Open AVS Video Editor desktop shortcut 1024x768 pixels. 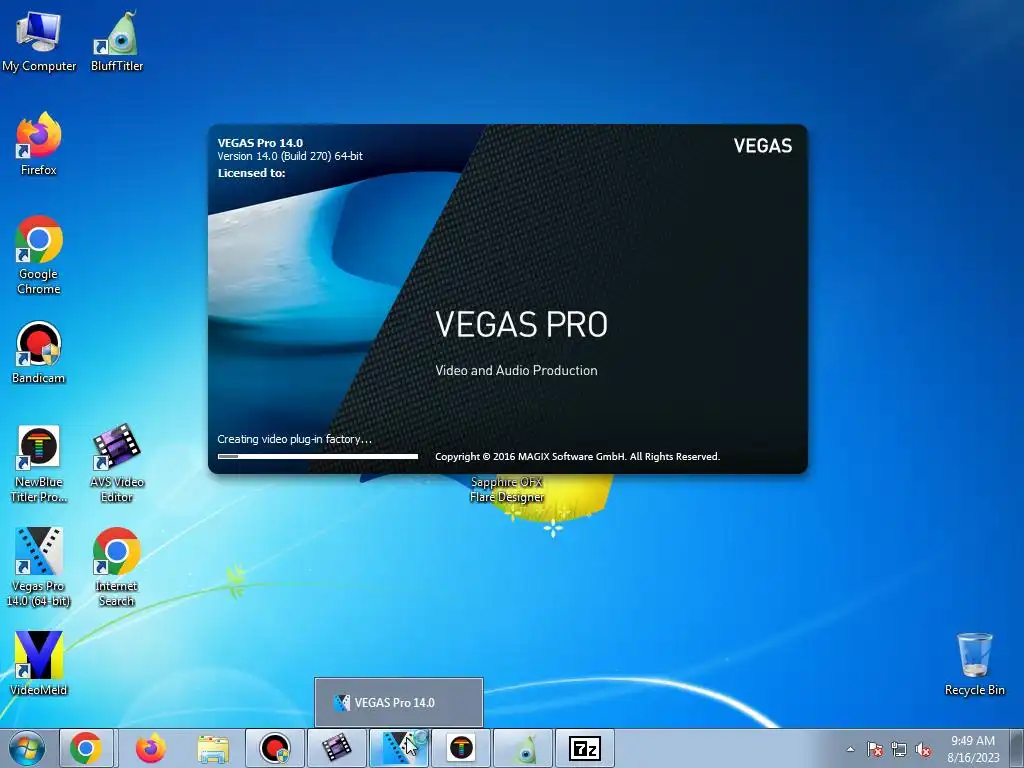click(117, 464)
